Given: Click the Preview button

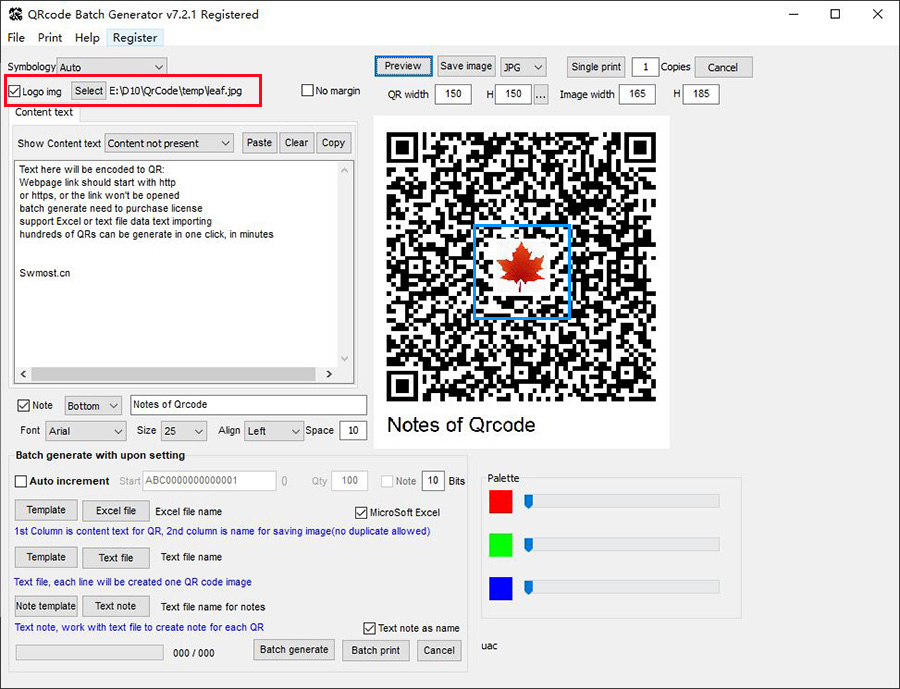Looking at the screenshot, I should point(403,66).
